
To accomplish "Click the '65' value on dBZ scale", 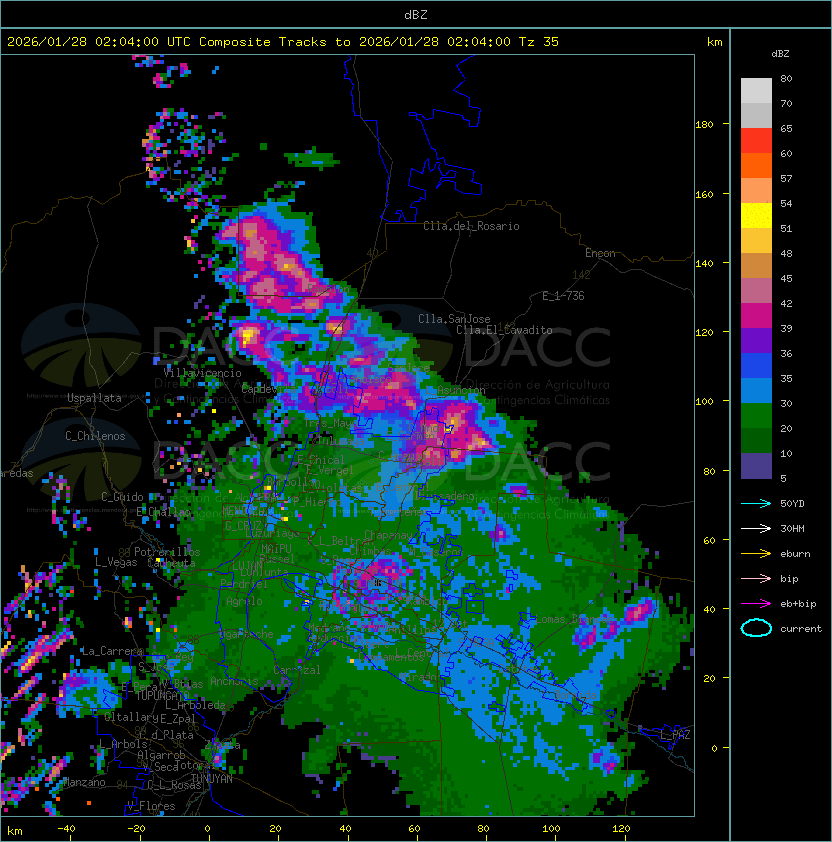I will tap(786, 128).
